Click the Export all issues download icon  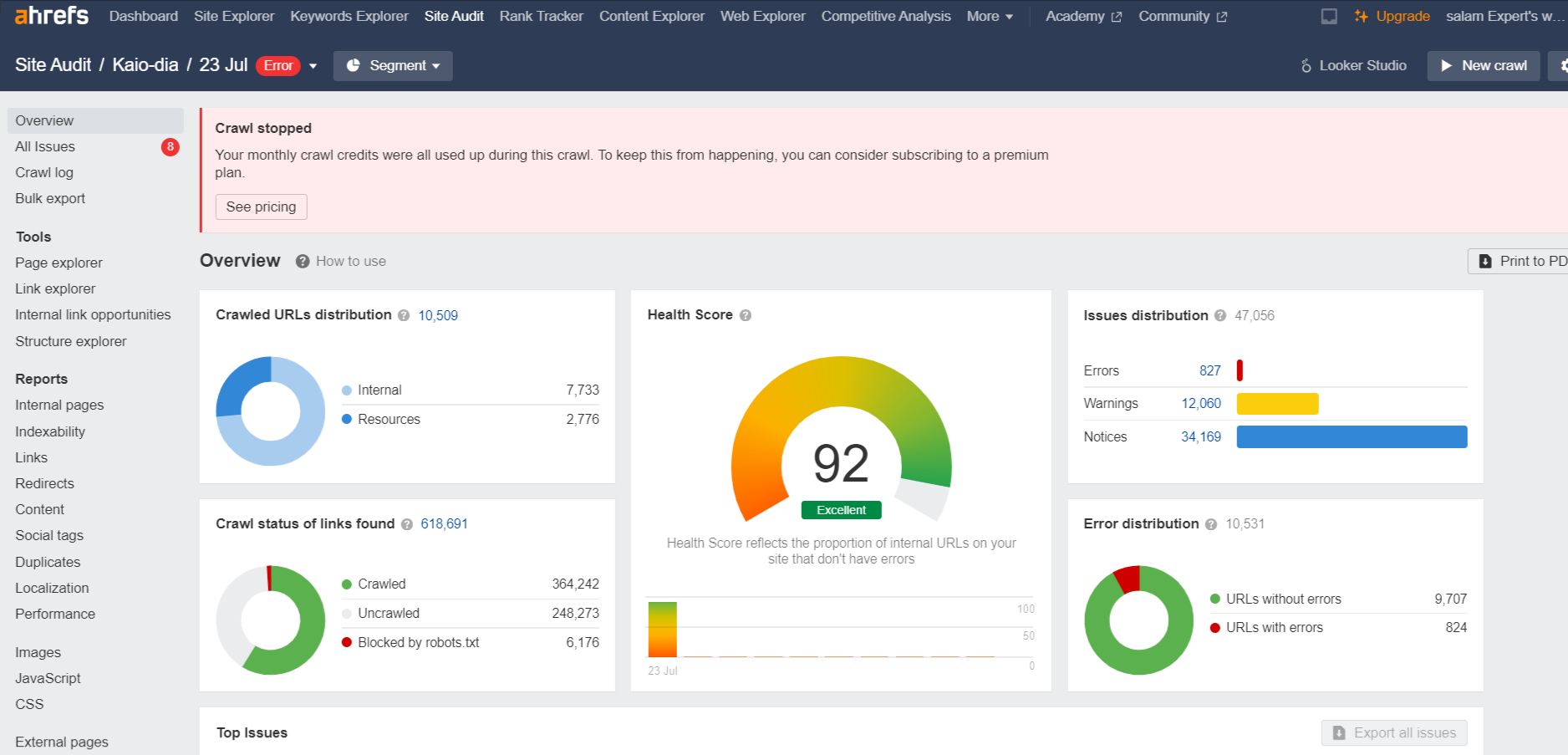point(1339,732)
